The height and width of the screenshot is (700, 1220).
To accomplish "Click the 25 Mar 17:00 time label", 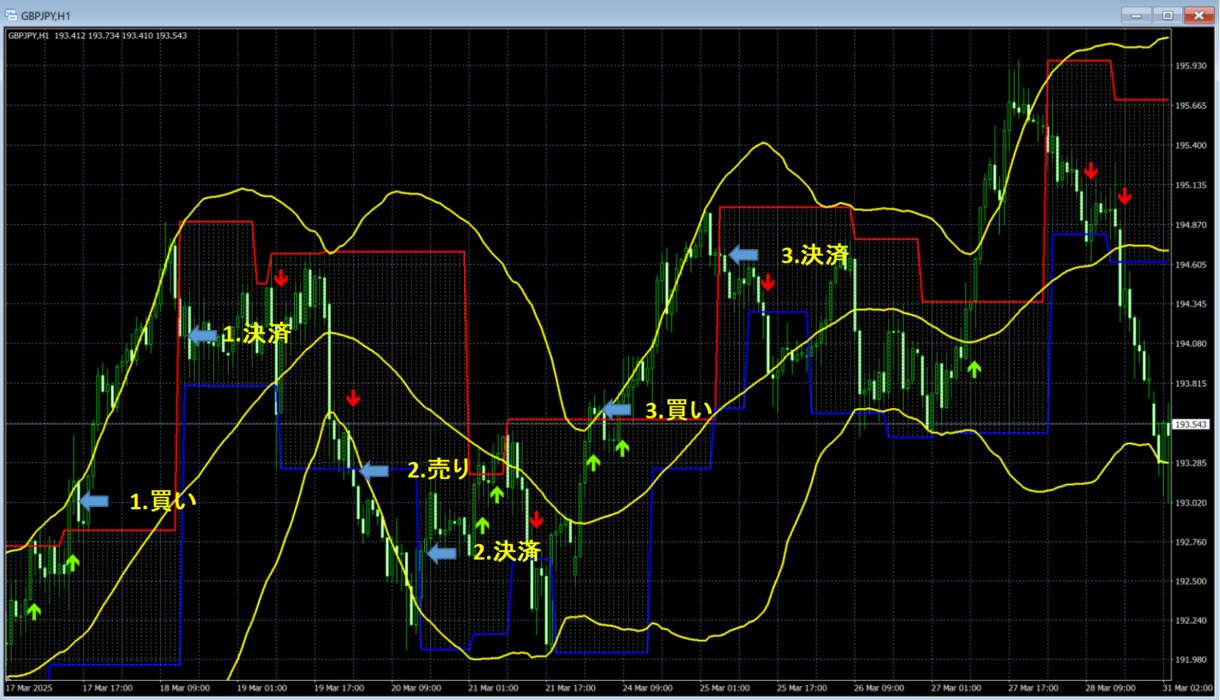I will tap(801, 689).
